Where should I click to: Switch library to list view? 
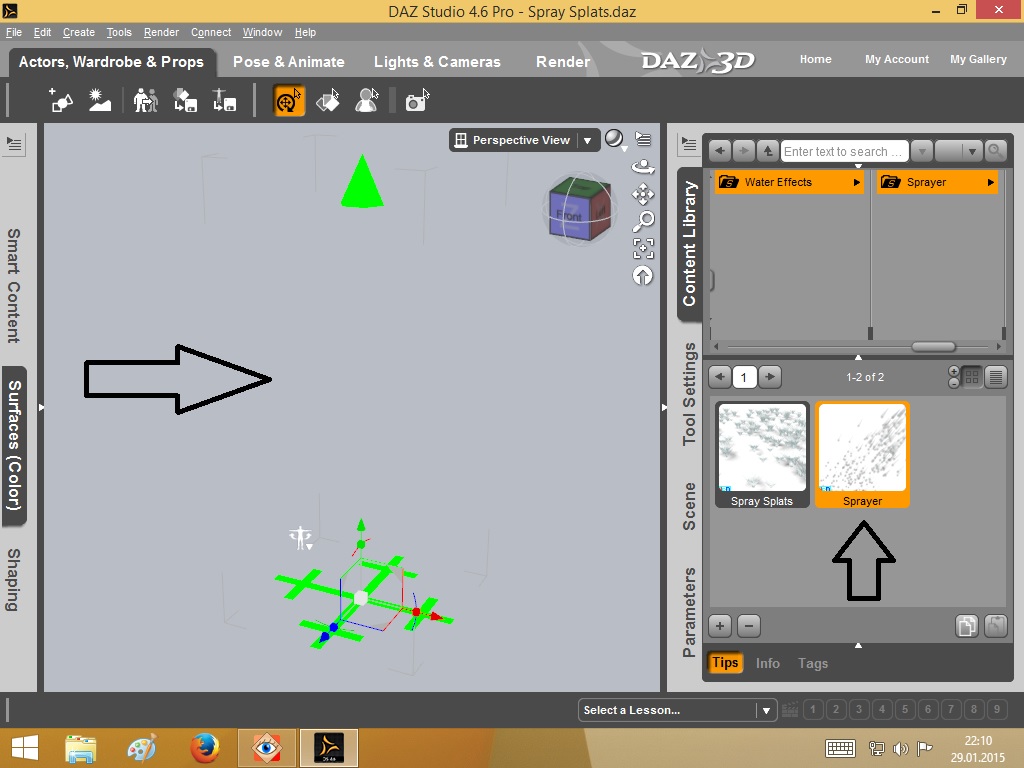pyautogui.click(x=996, y=377)
